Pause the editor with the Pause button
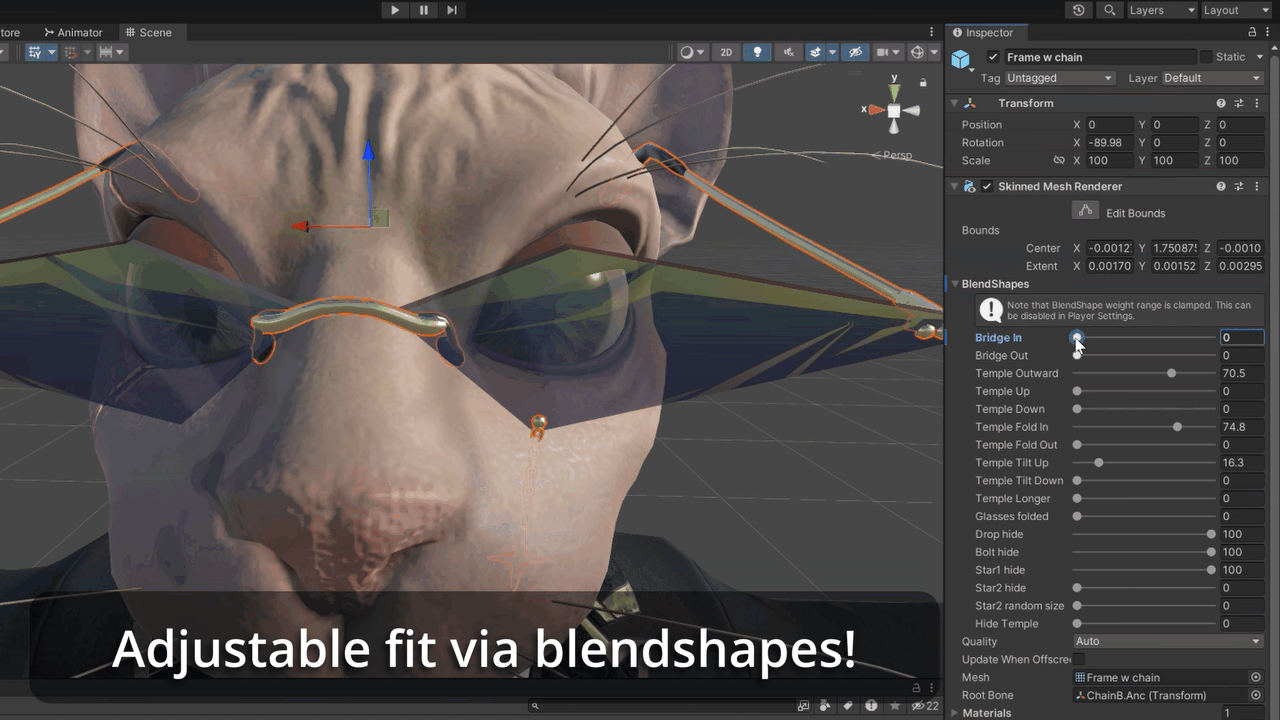 [x=424, y=10]
